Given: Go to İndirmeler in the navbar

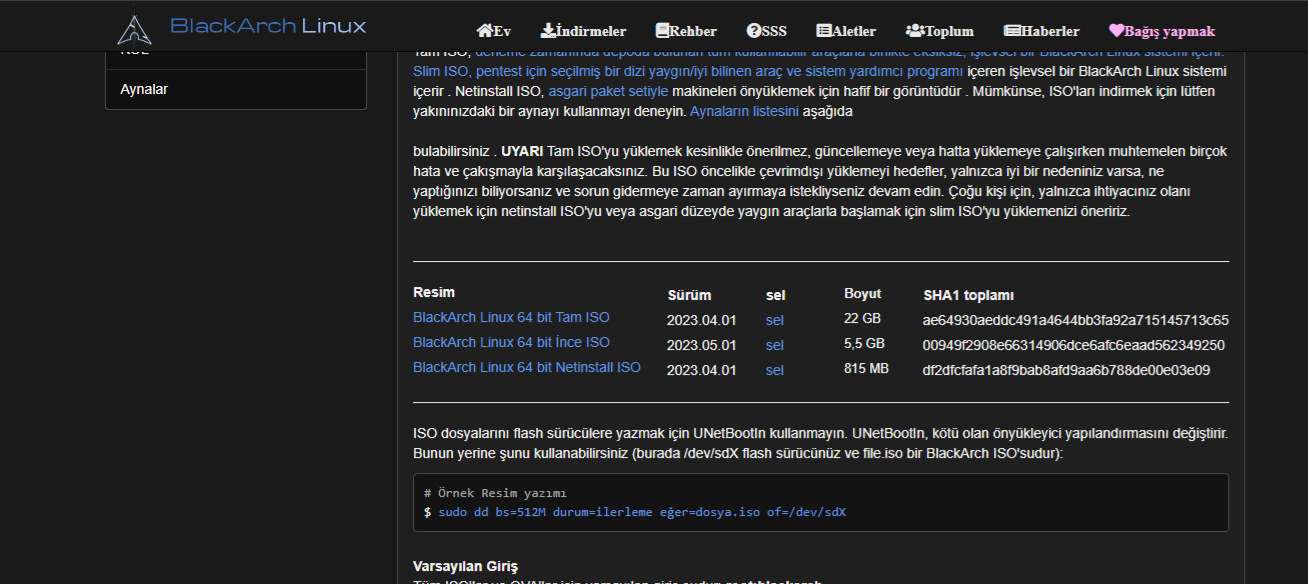Looking at the screenshot, I should pyautogui.click(x=583, y=31).
